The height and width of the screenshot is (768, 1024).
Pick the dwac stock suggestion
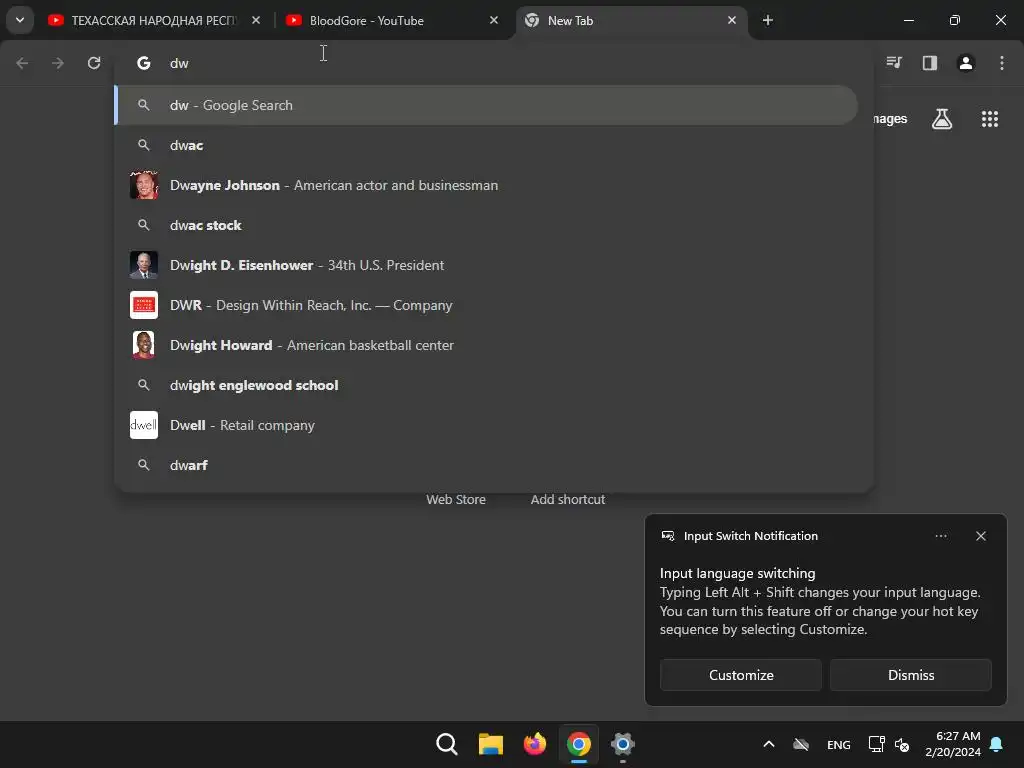487,225
